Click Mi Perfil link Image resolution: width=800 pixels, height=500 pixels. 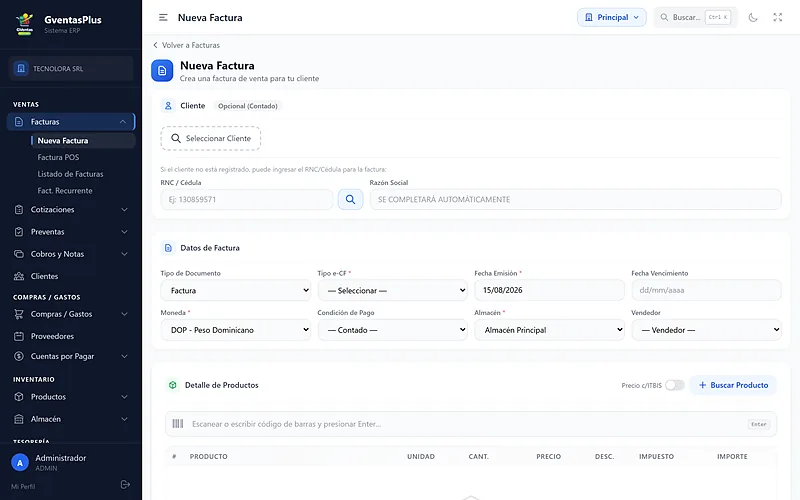point(23,486)
